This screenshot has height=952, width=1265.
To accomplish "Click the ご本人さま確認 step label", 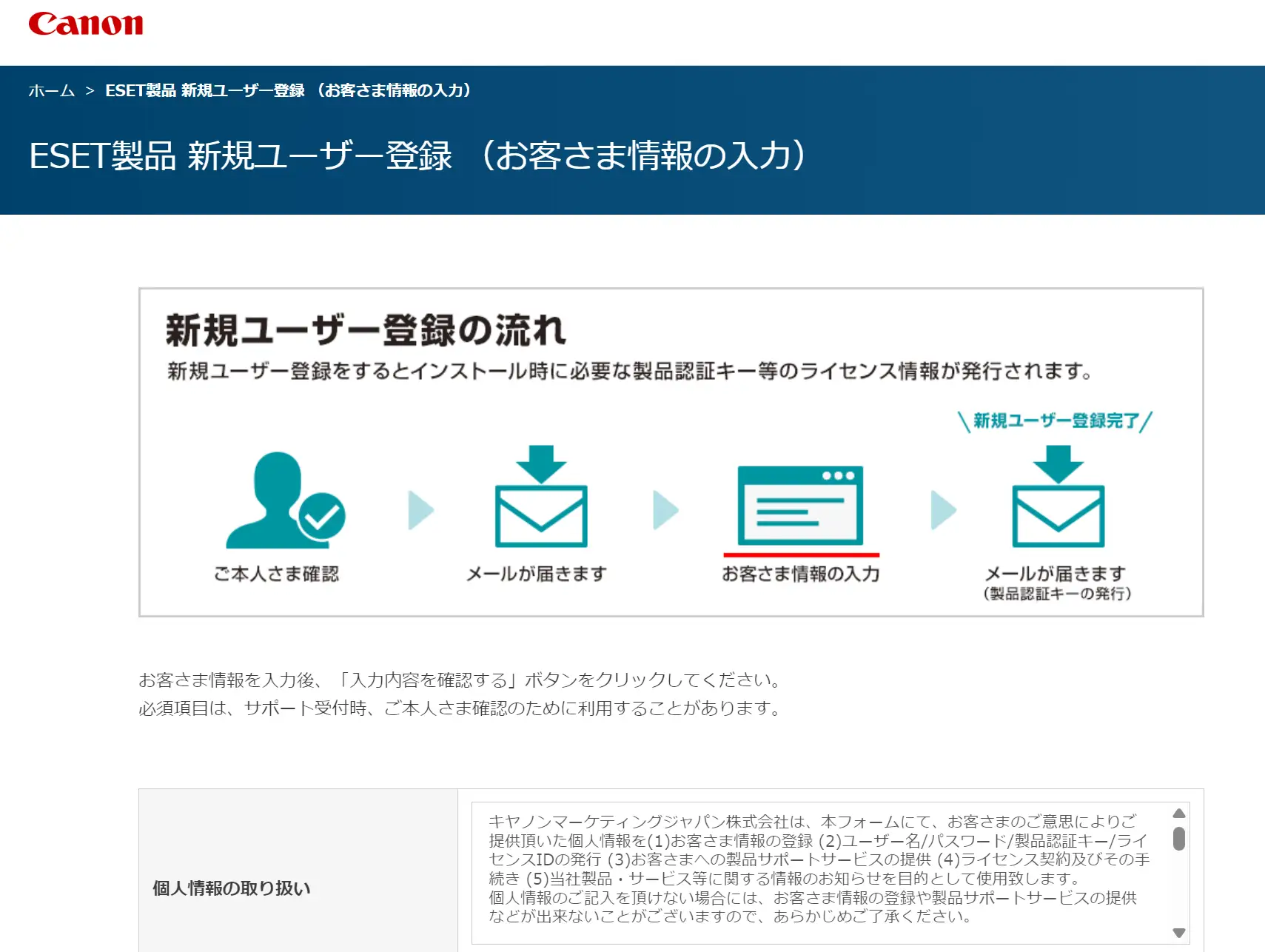I will click(276, 574).
